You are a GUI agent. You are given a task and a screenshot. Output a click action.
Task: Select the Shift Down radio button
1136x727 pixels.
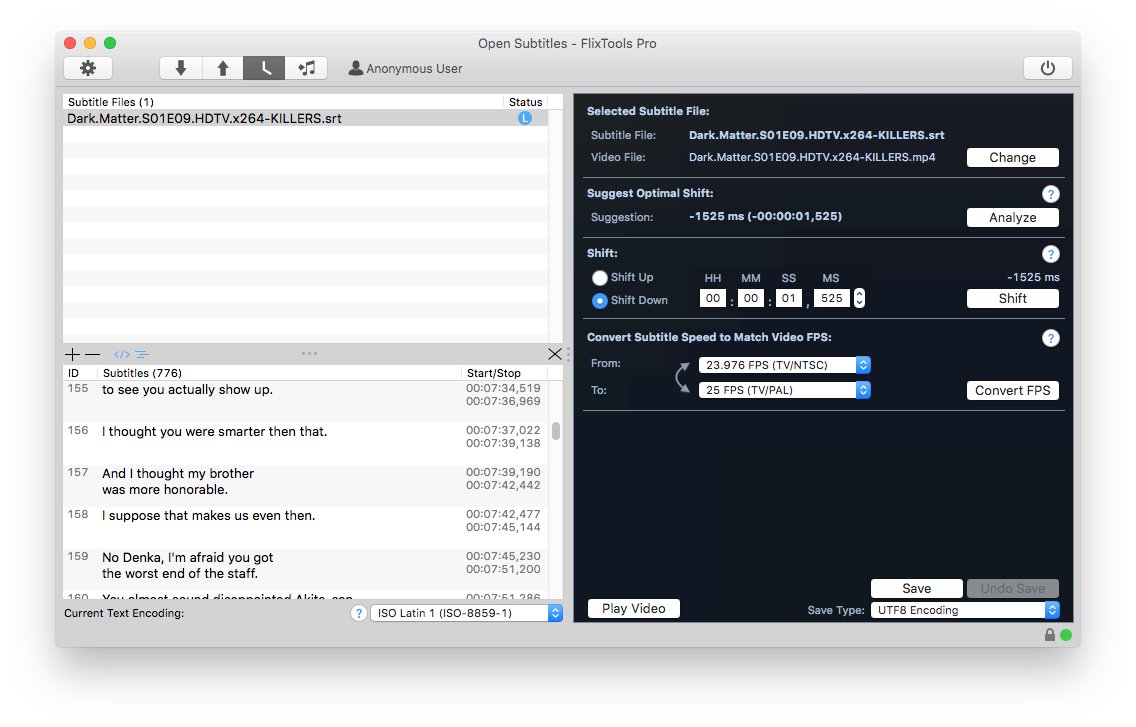click(599, 301)
